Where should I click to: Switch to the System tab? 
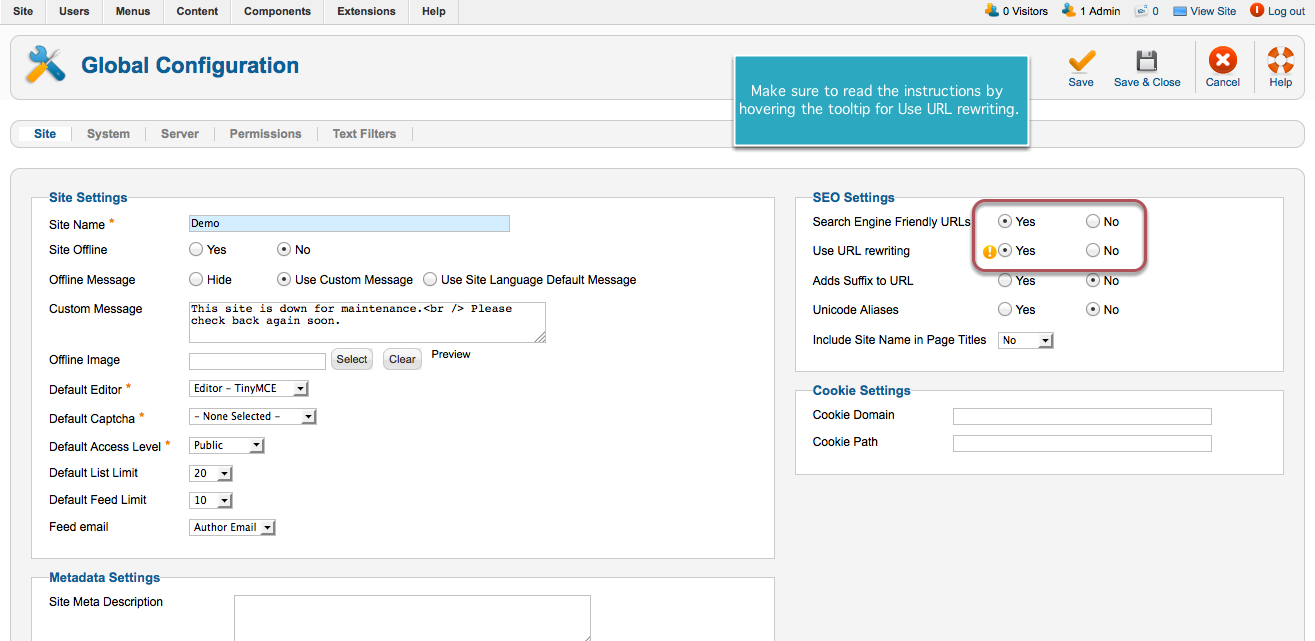click(x=108, y=133)
